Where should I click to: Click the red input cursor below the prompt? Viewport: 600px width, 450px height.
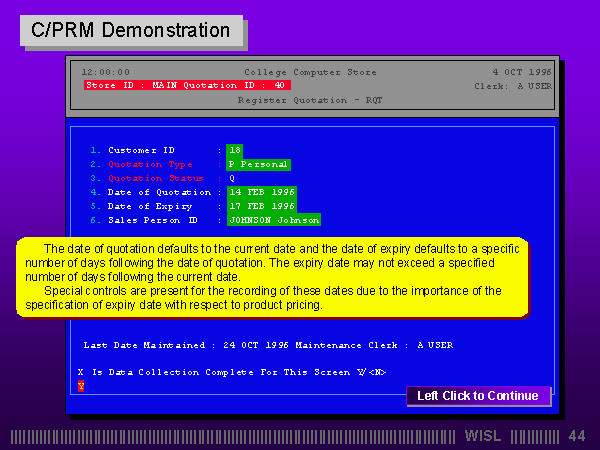(x=80, y=385)
